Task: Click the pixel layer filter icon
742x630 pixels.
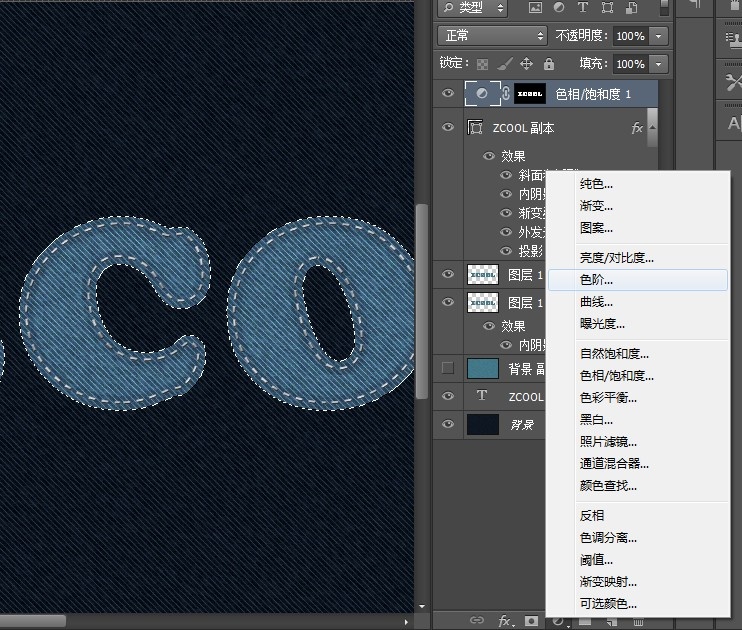Action: click(x=535, y=9)
